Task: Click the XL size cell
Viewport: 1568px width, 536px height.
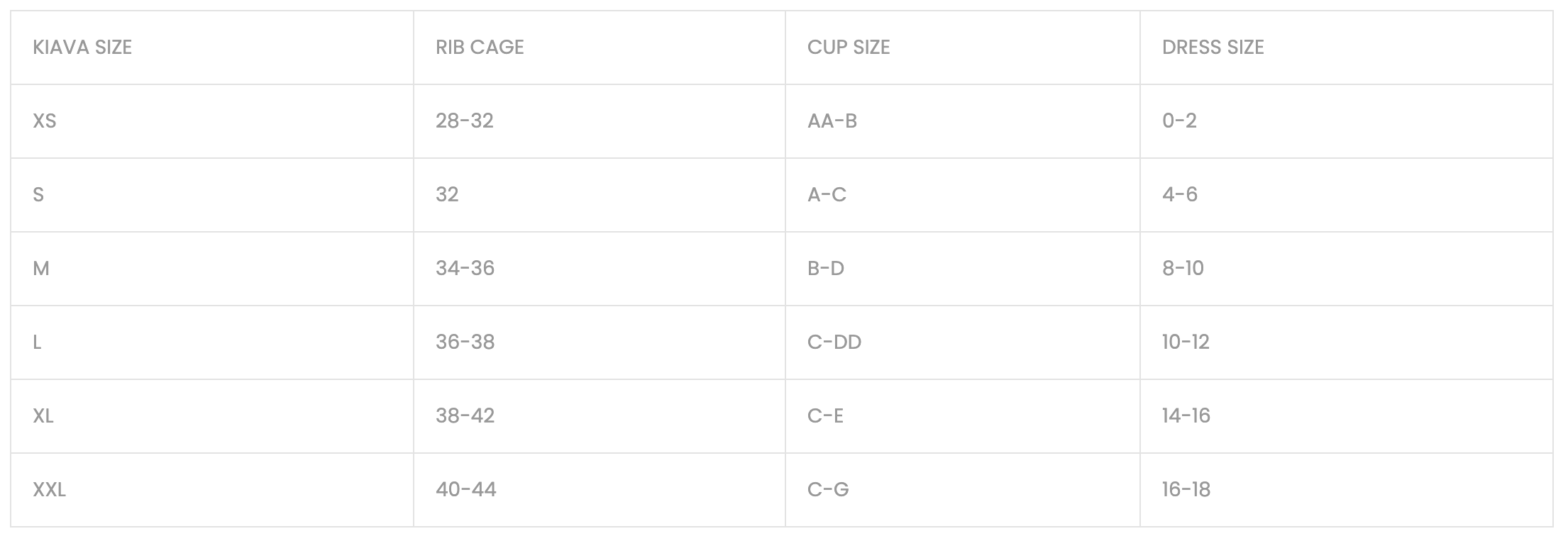Action: point(43,416)
